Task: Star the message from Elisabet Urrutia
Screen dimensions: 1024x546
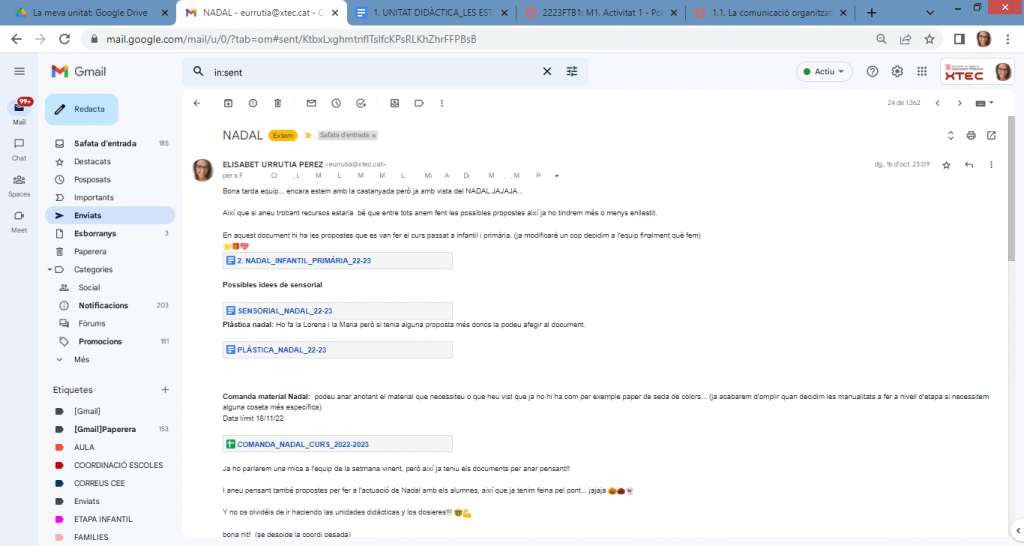Action: coord(946,164)
